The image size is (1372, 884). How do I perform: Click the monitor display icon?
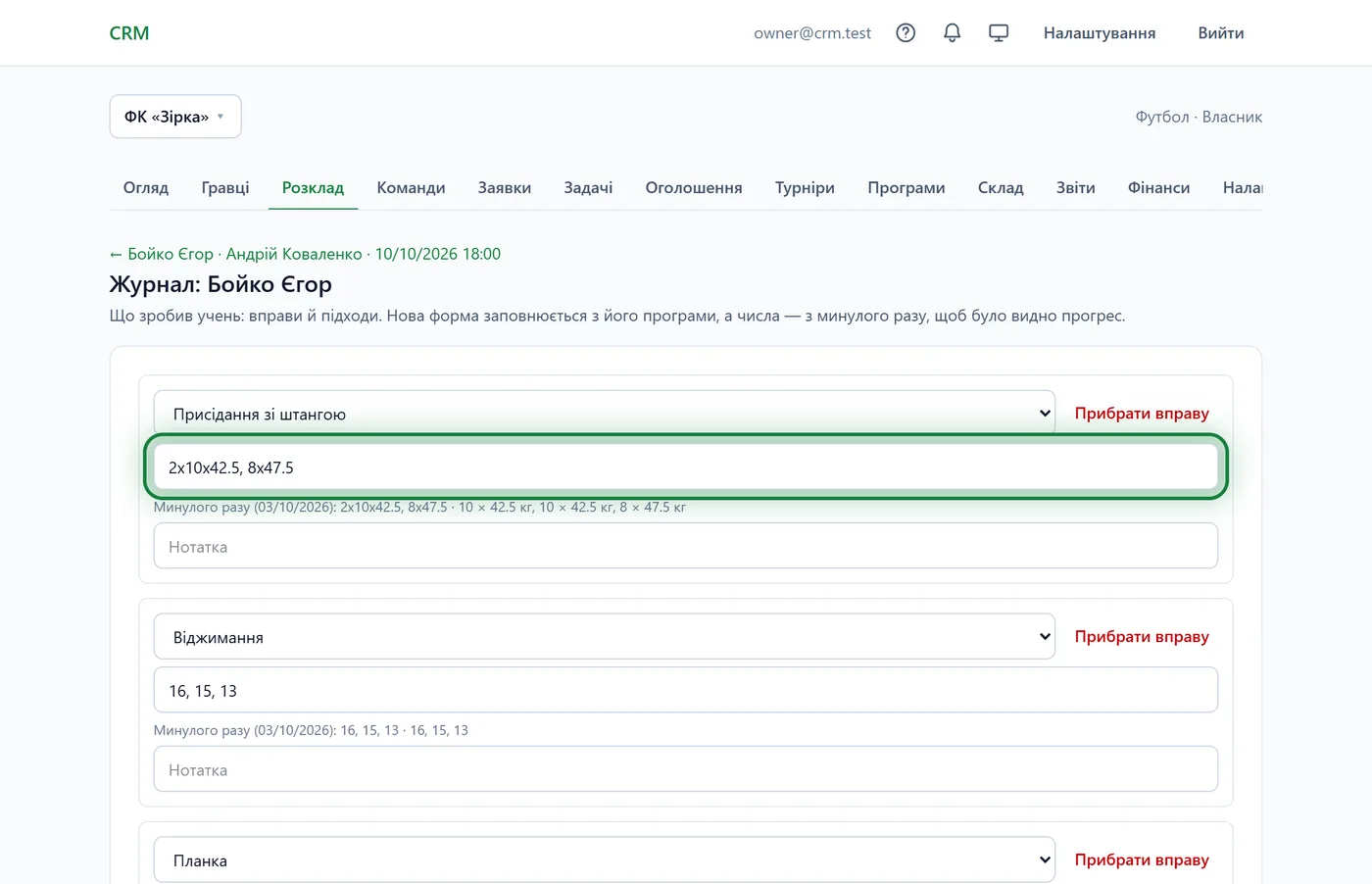[999, 33]
